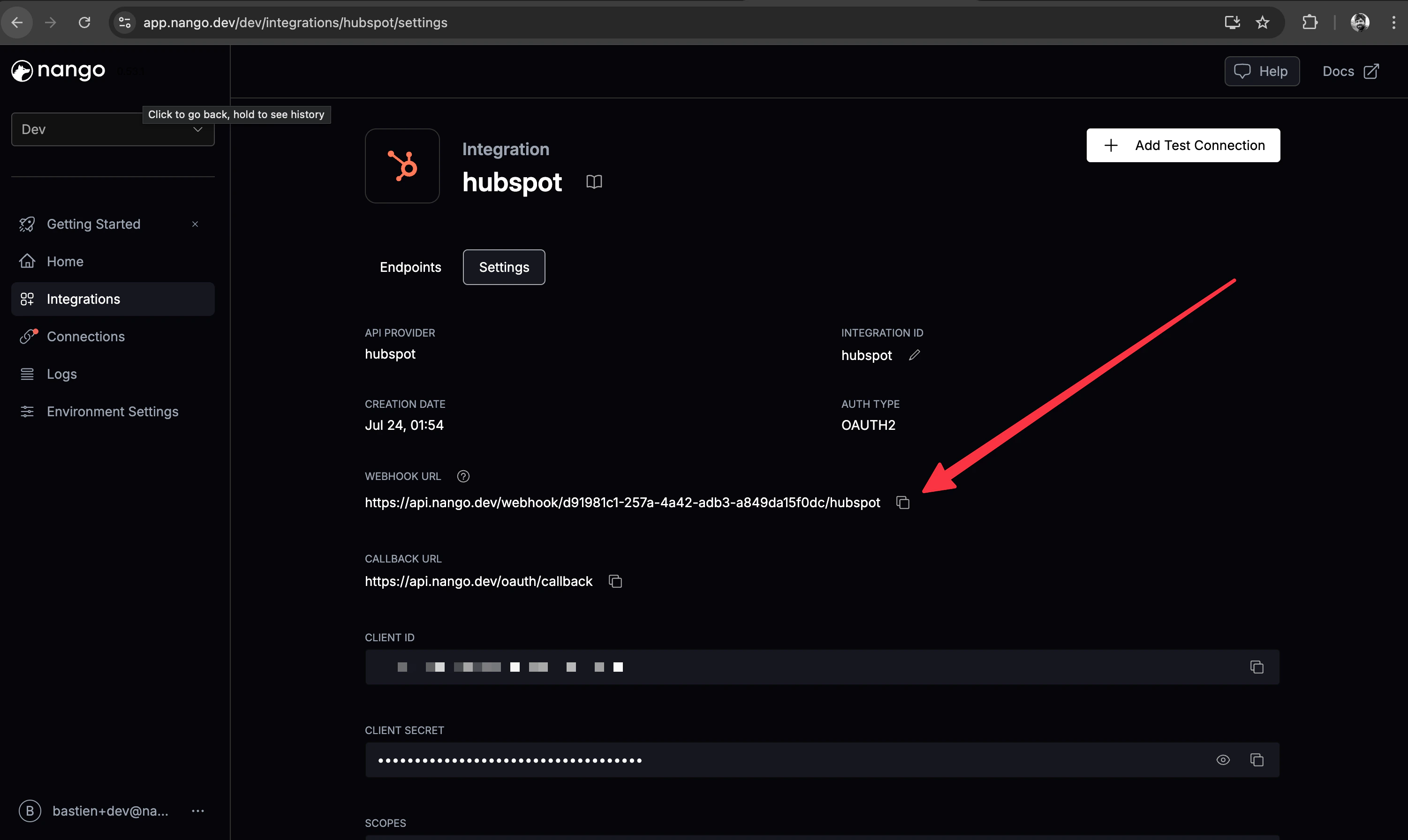Screen dimensions: 1408x840
Task: Edit the Integration ID with pencil icon
Action: (914, 355)
